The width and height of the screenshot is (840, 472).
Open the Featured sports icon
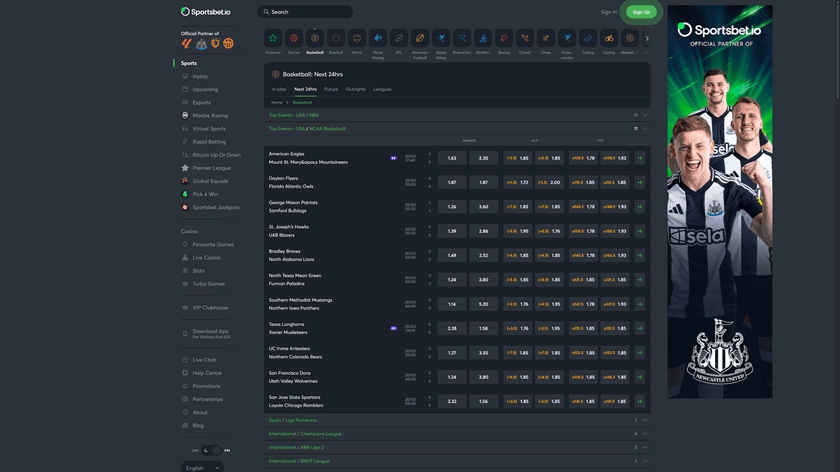[x=273, y=38]
